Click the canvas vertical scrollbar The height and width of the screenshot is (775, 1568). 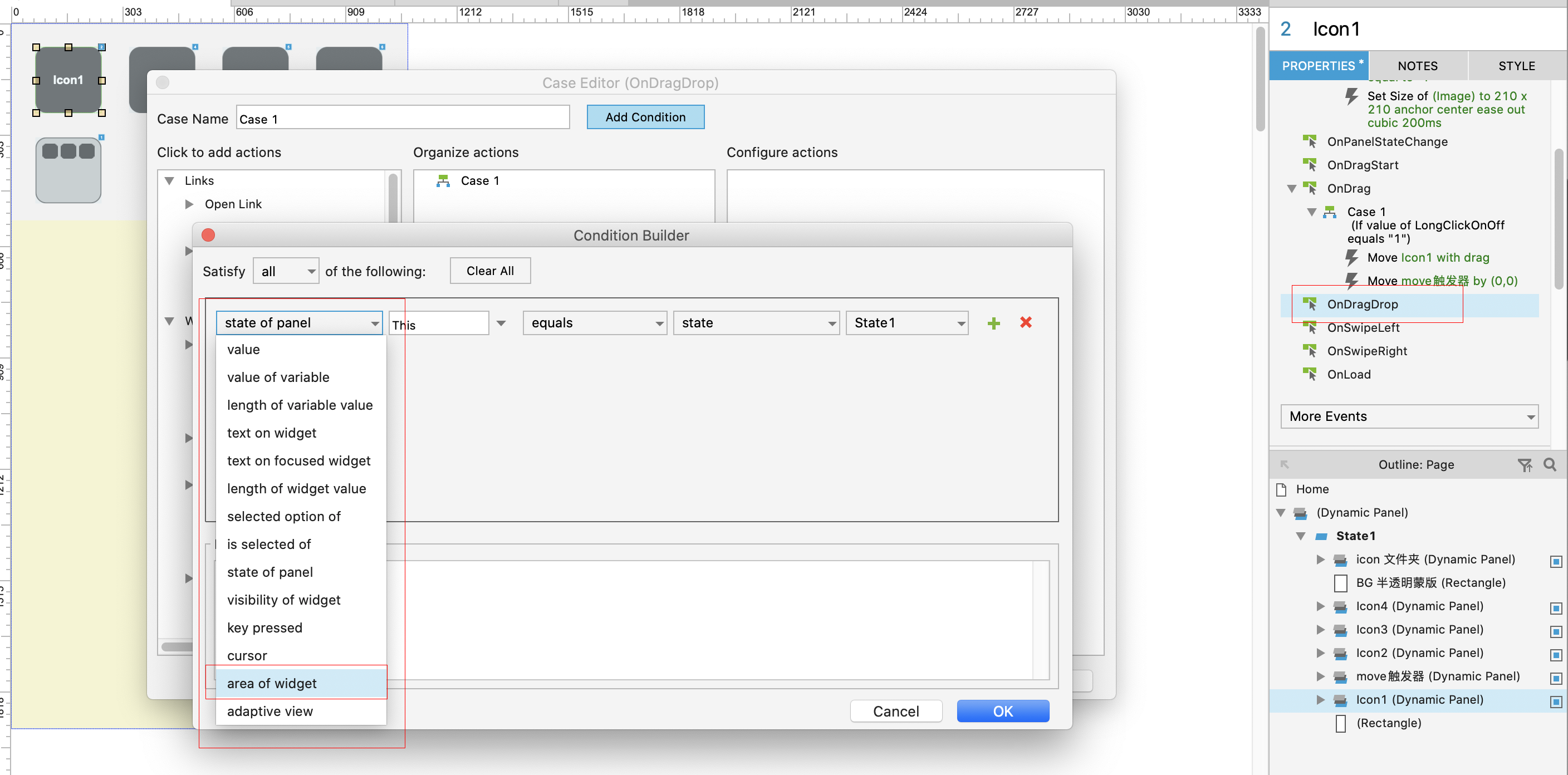pyautogui.click(x=1260, y=79)
